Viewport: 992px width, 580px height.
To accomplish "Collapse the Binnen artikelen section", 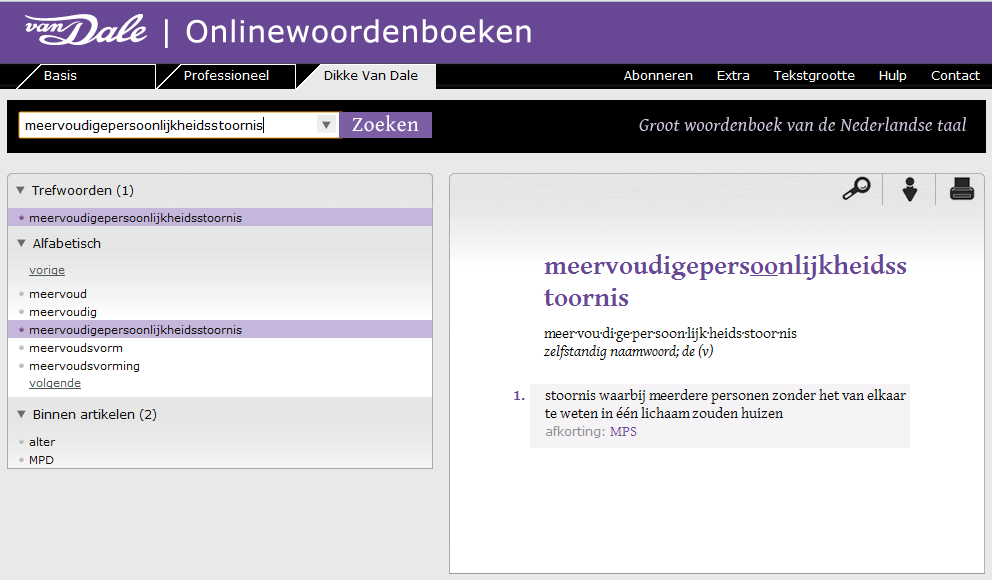I will tap(21, 414).
